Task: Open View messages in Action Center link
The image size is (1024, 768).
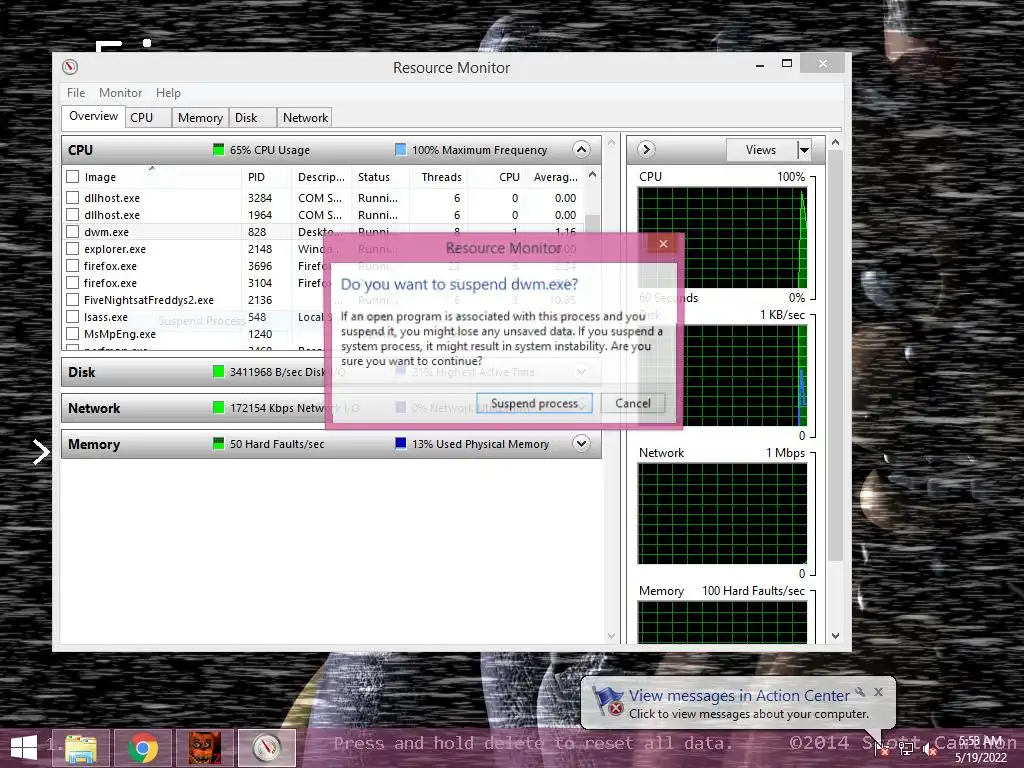Action: point(739,696)
